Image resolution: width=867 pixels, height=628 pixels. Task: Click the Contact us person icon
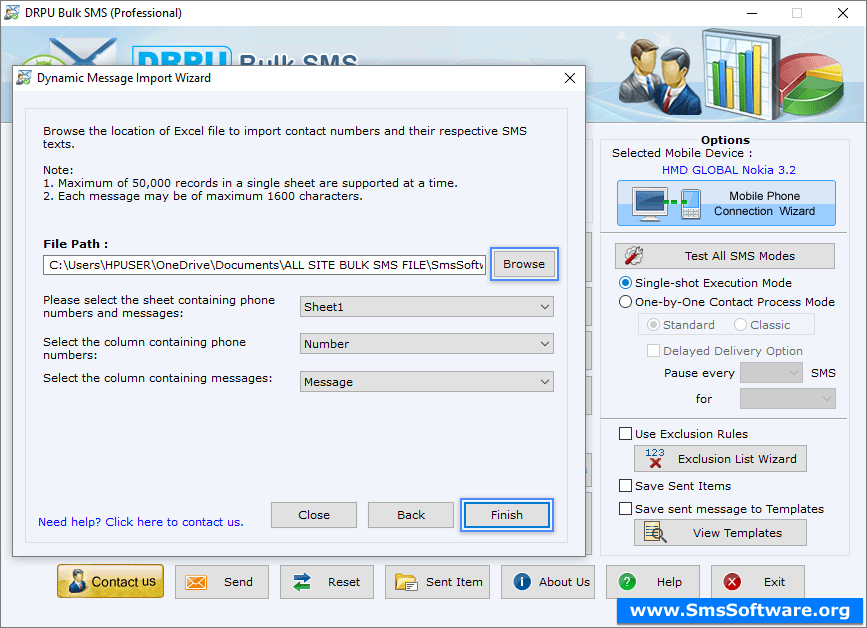(x=77, y=581)
